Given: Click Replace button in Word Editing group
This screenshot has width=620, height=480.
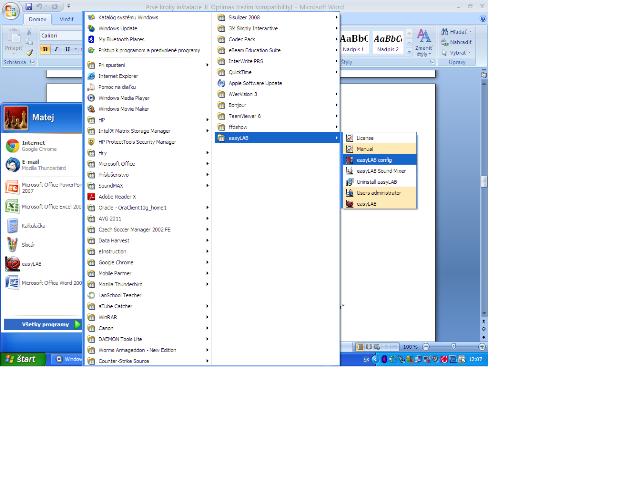Looking at the screenshot, I should 456,42.
